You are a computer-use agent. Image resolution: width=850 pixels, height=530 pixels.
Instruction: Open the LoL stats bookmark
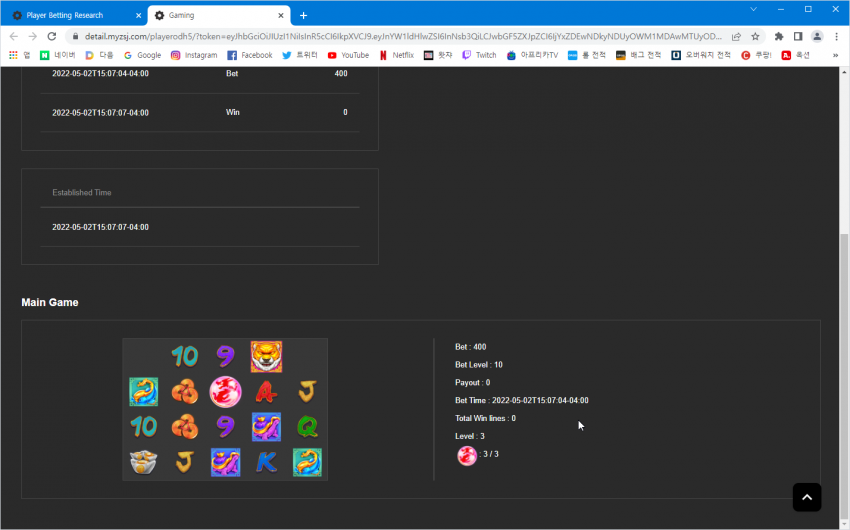587,55
